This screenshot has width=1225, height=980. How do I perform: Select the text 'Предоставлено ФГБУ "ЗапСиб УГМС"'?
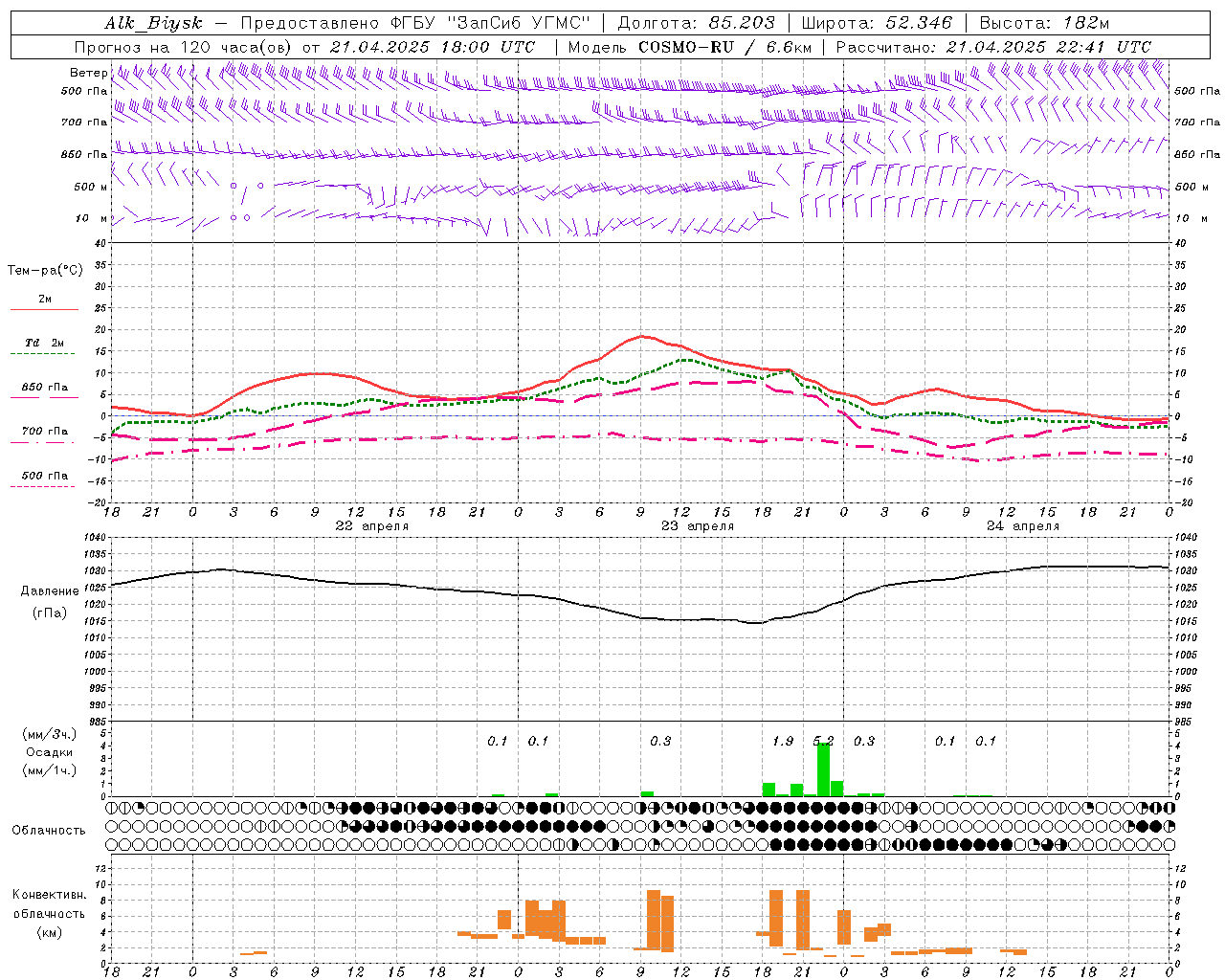click(415, 23)
